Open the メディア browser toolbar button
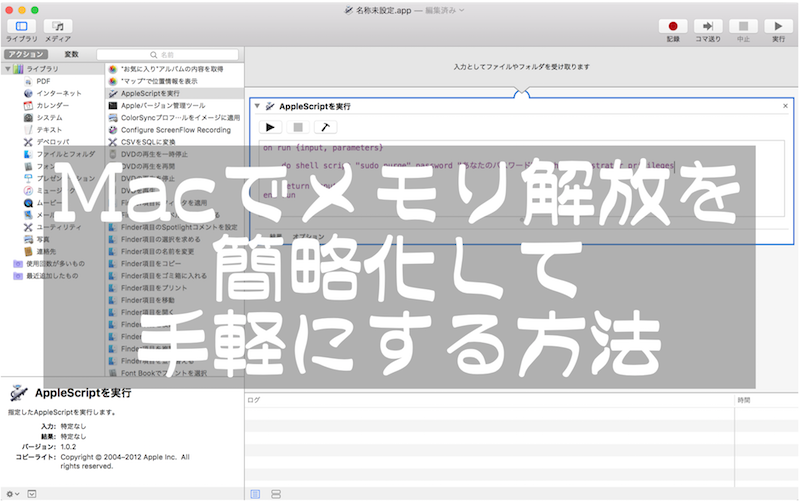 (x=58, y=26)
